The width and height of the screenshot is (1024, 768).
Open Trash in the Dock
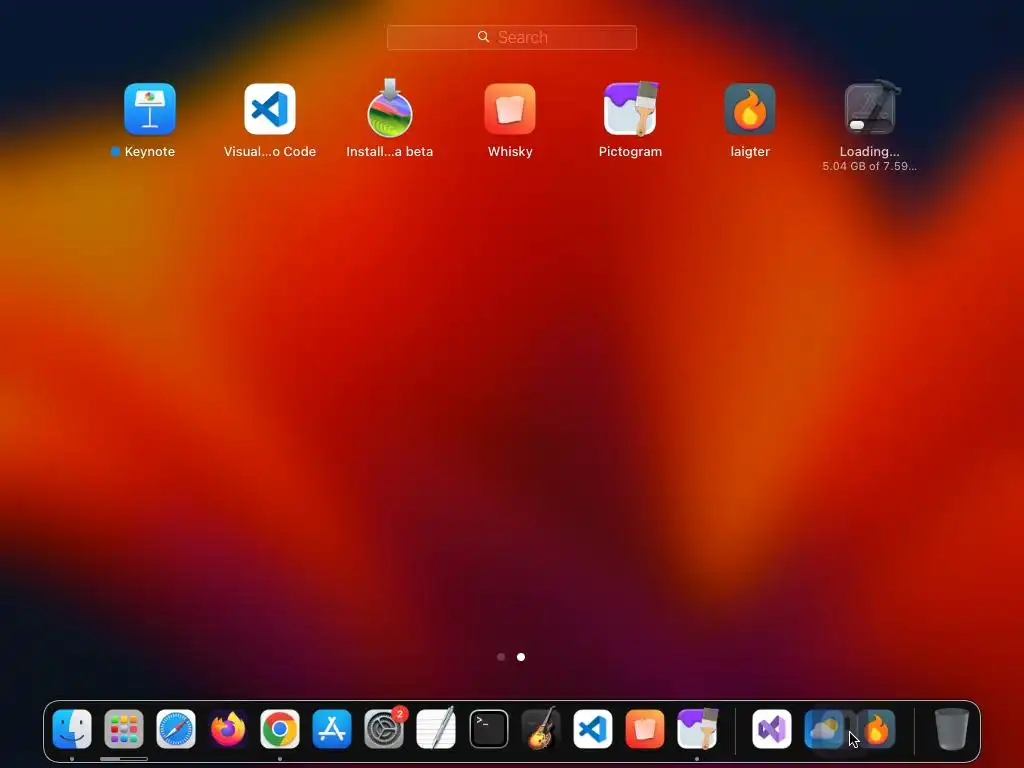952,729
